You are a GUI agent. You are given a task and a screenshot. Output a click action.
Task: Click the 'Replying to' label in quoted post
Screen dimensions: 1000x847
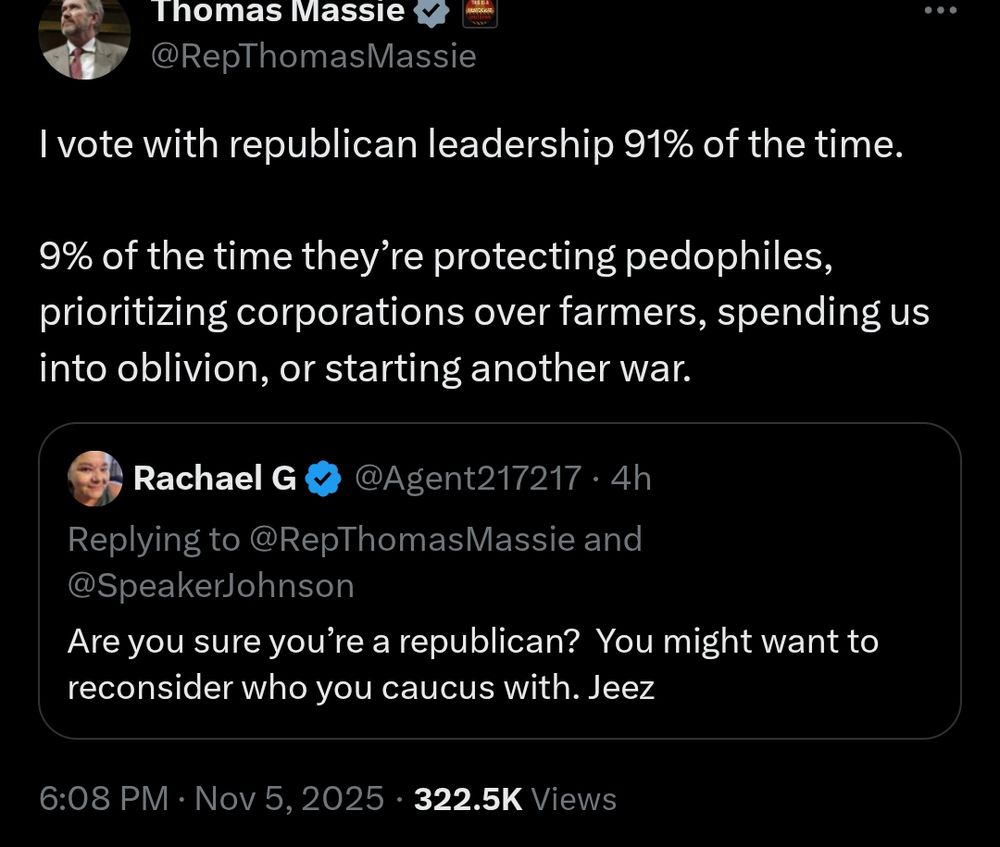pos(154,539)
